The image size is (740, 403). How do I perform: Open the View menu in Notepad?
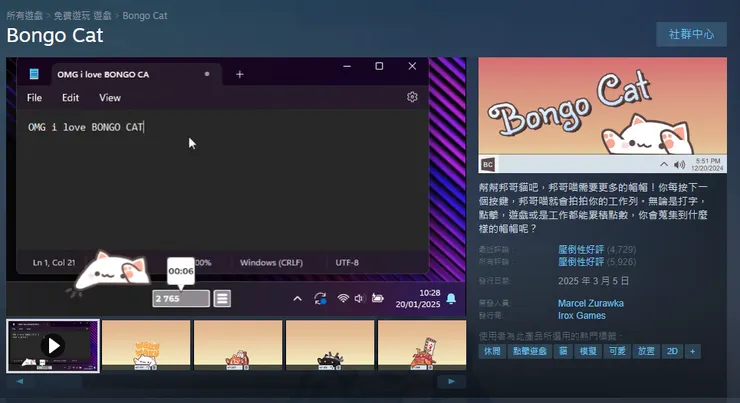tap(110, 98)
